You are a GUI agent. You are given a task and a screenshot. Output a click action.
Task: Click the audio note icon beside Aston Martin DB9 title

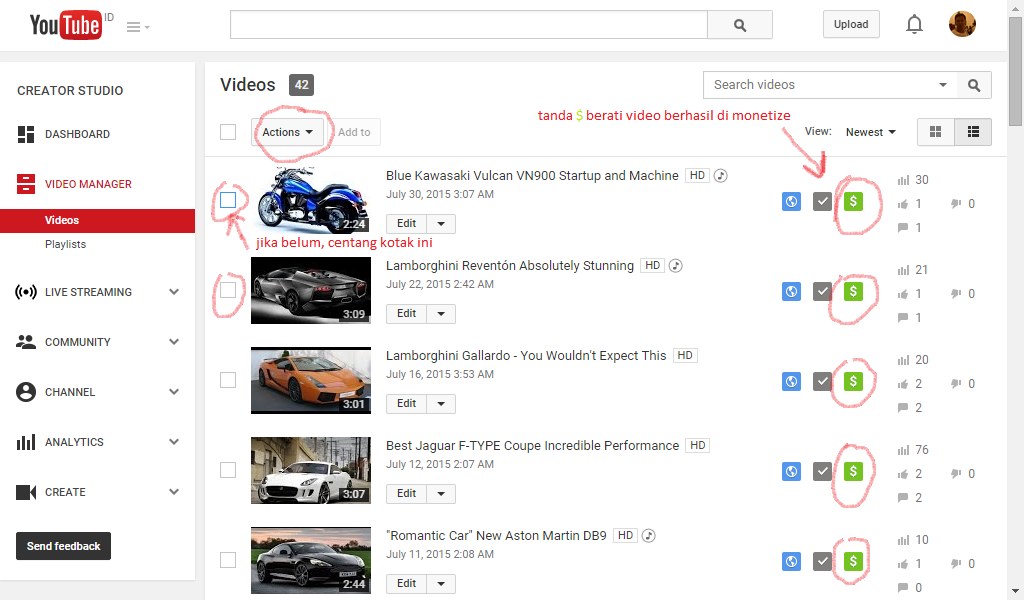point(648,536)
